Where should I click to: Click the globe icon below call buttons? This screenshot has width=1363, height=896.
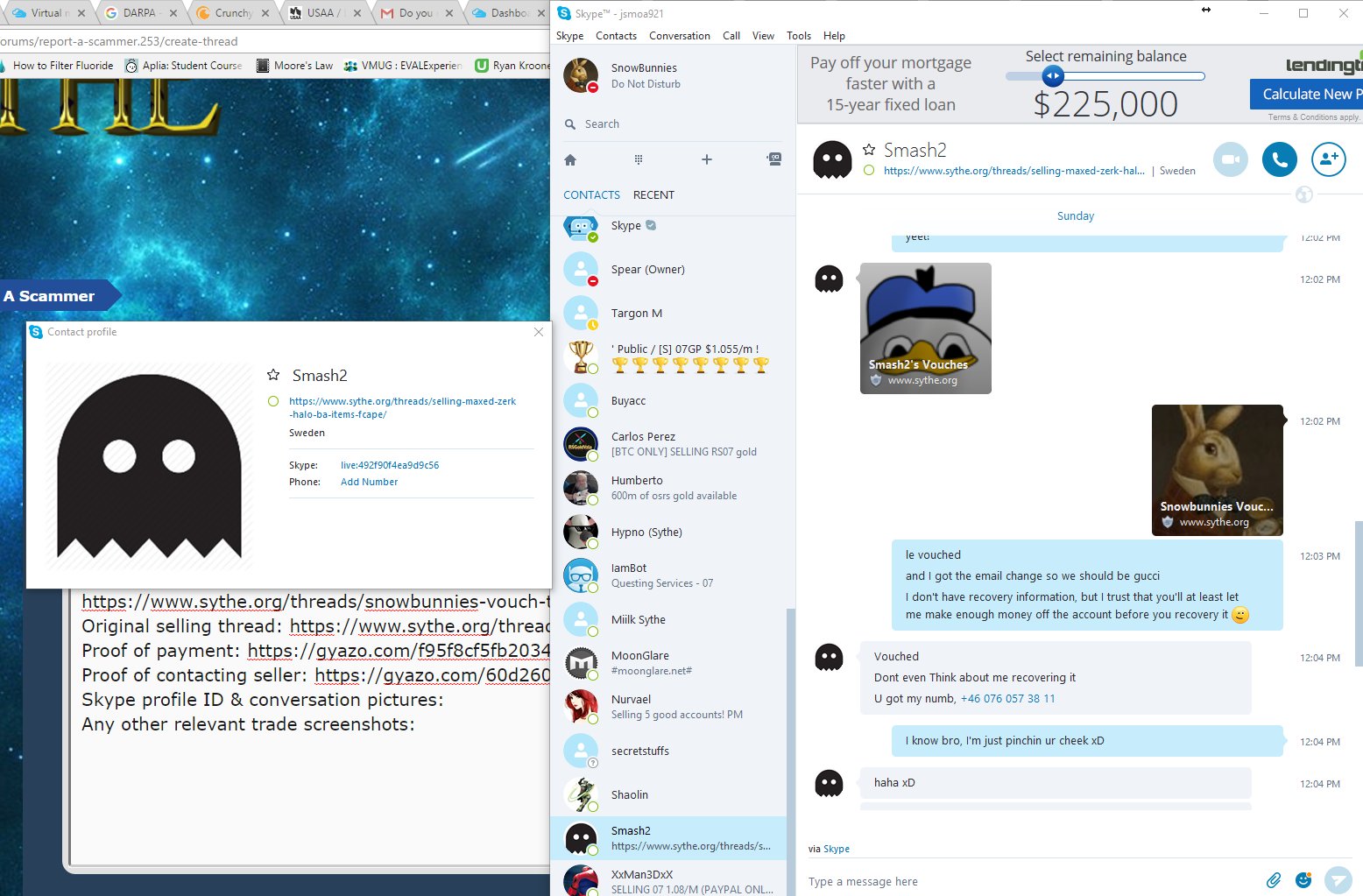[1304, 194]
